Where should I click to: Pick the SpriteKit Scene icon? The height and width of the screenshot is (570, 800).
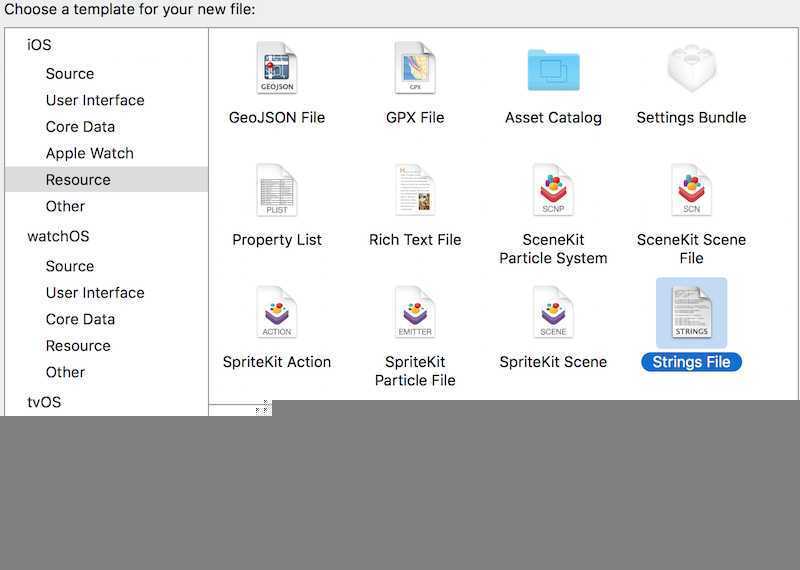(553, 312)
